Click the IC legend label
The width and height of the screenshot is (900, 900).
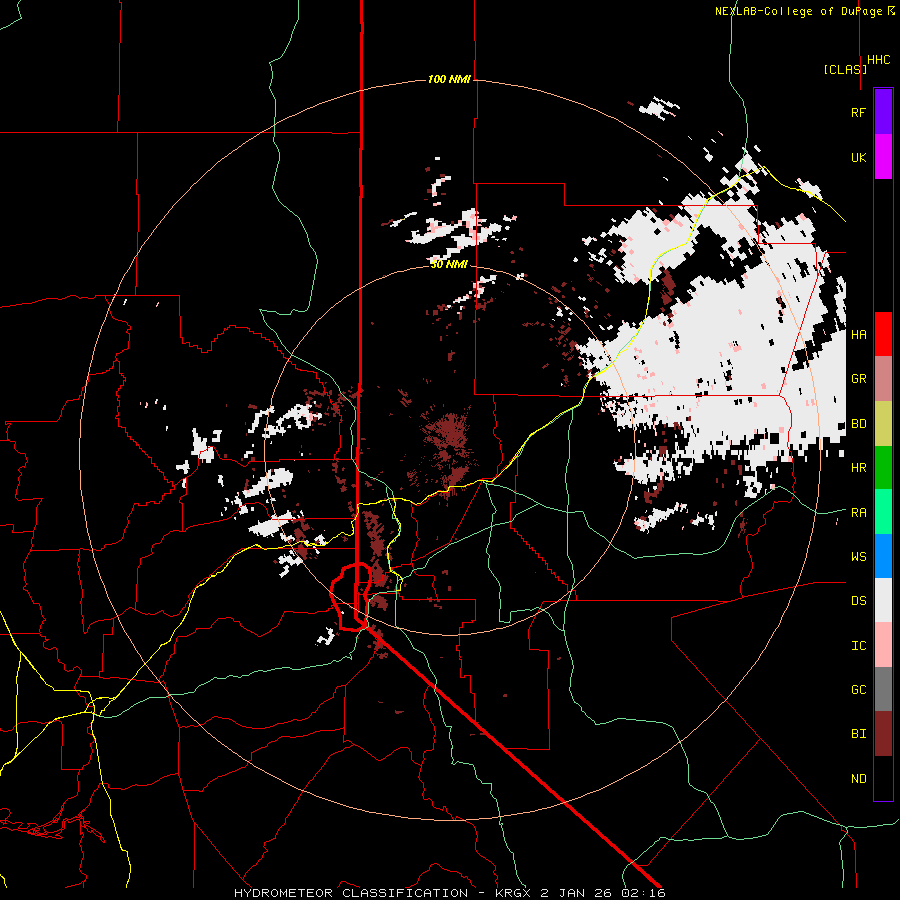(858, 646)
